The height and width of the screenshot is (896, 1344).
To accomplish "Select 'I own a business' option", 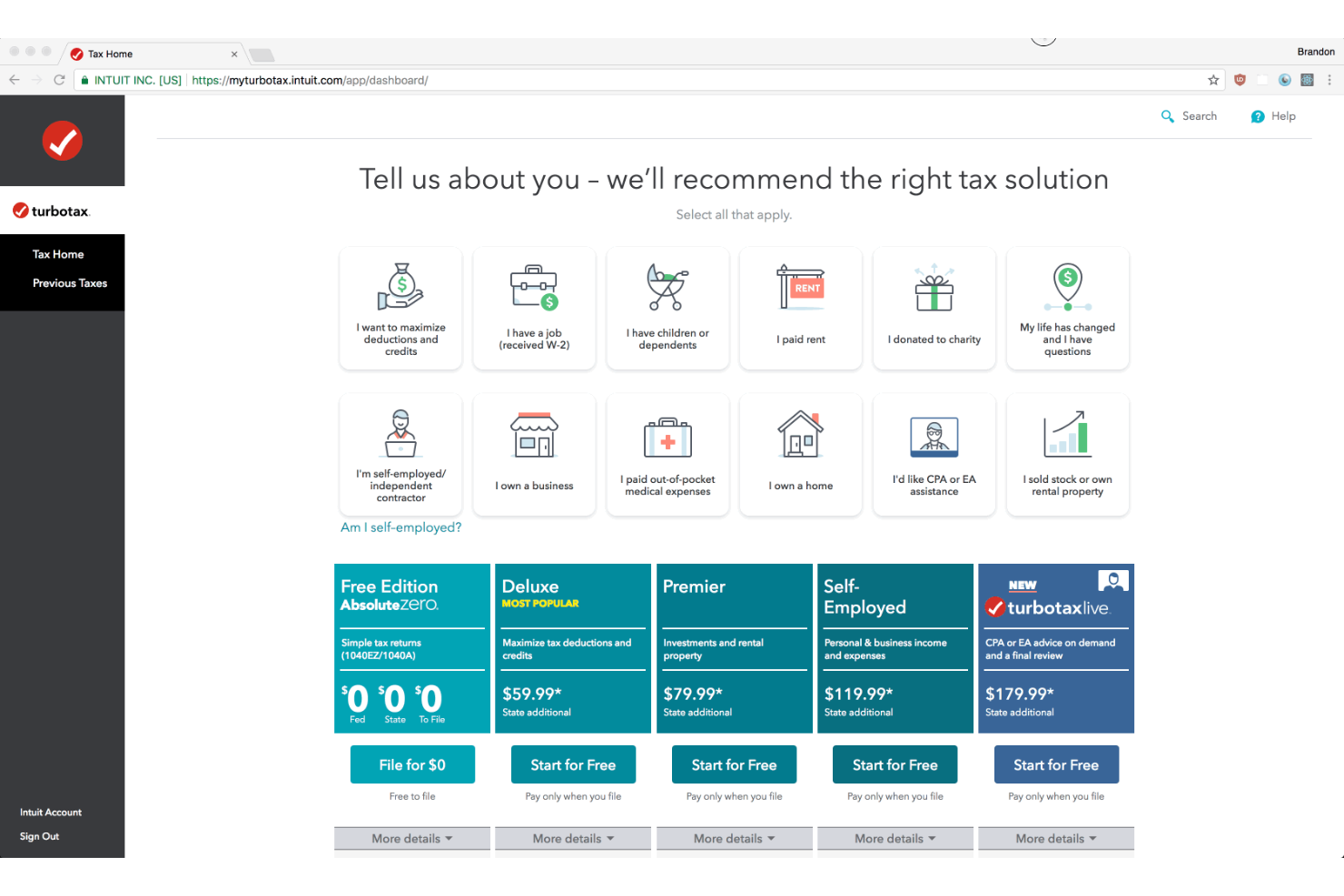I will click(x=534, y=455).
